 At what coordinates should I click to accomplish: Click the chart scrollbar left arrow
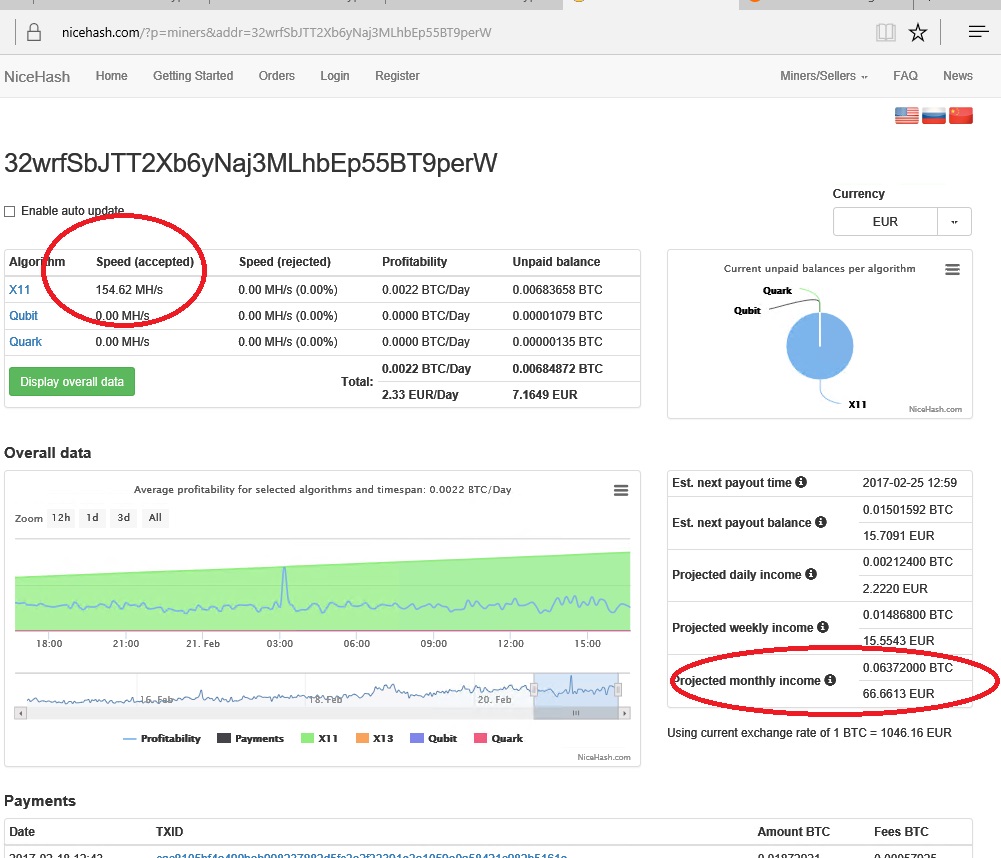click(20, 713)
